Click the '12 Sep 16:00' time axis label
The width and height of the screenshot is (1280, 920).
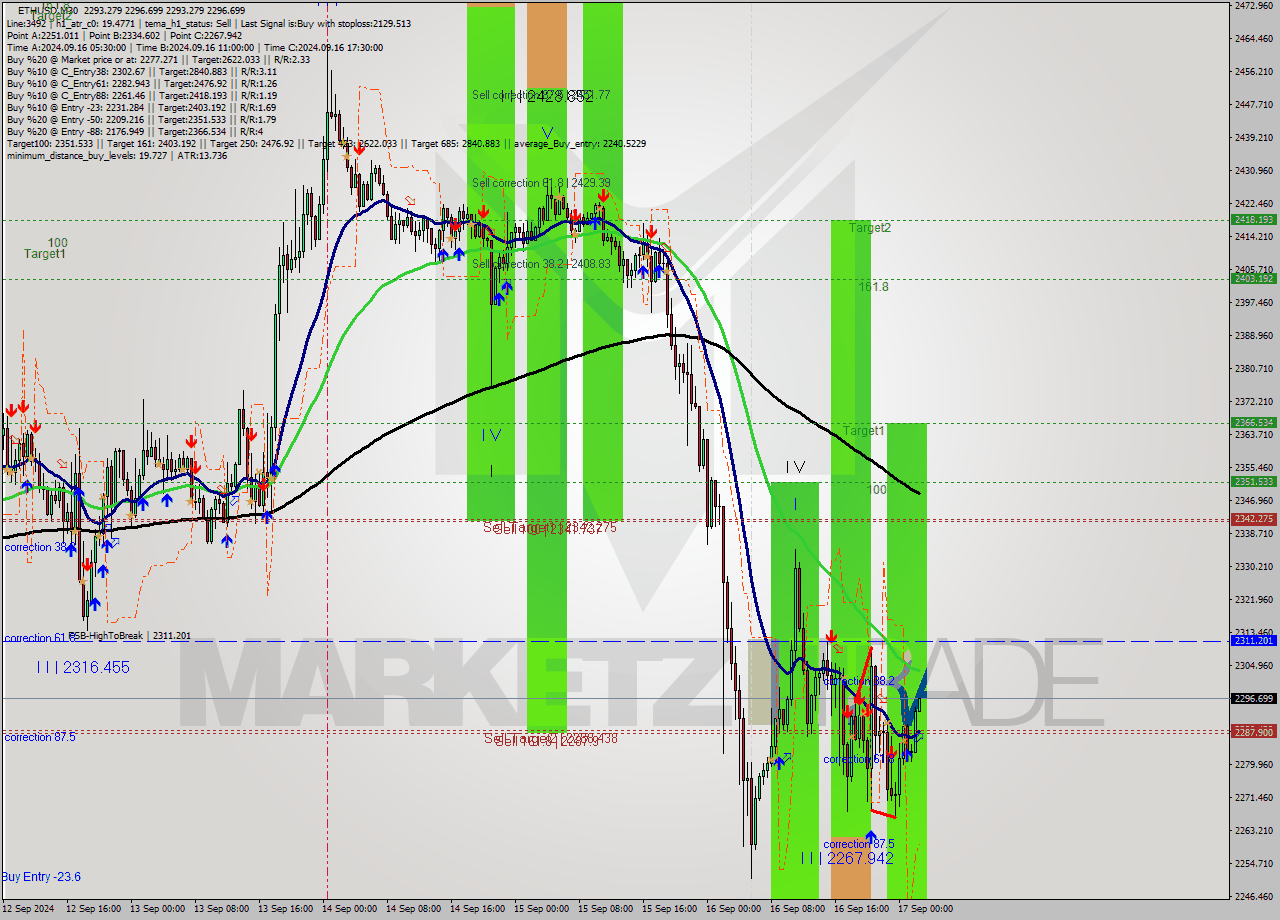[x=94, y=909]
